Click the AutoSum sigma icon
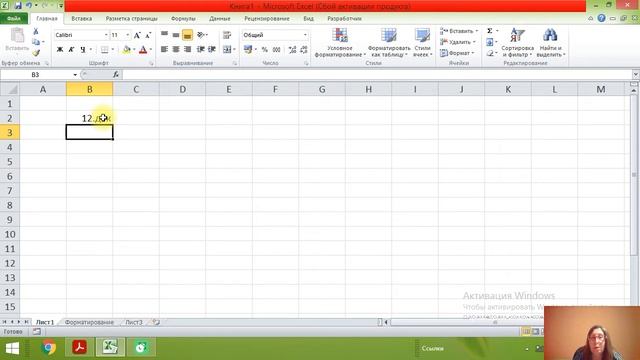 coord(490,31)
